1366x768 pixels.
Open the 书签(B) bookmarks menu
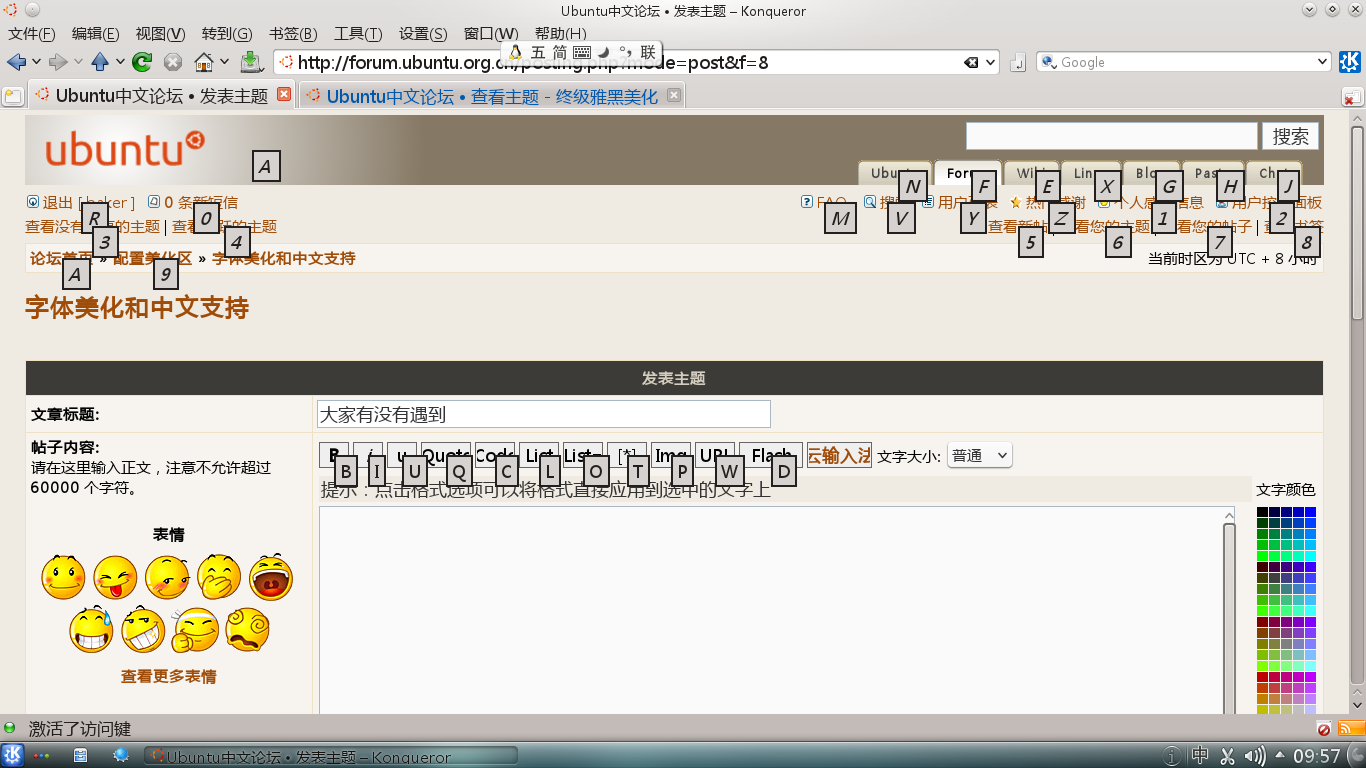[293, 34]
